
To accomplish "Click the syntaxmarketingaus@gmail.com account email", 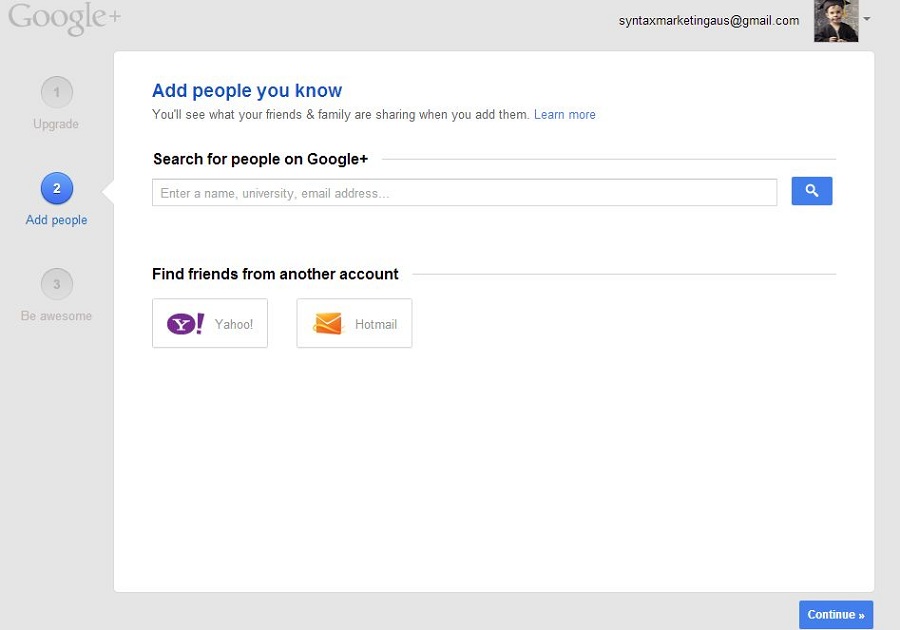I will click(709, 21).
